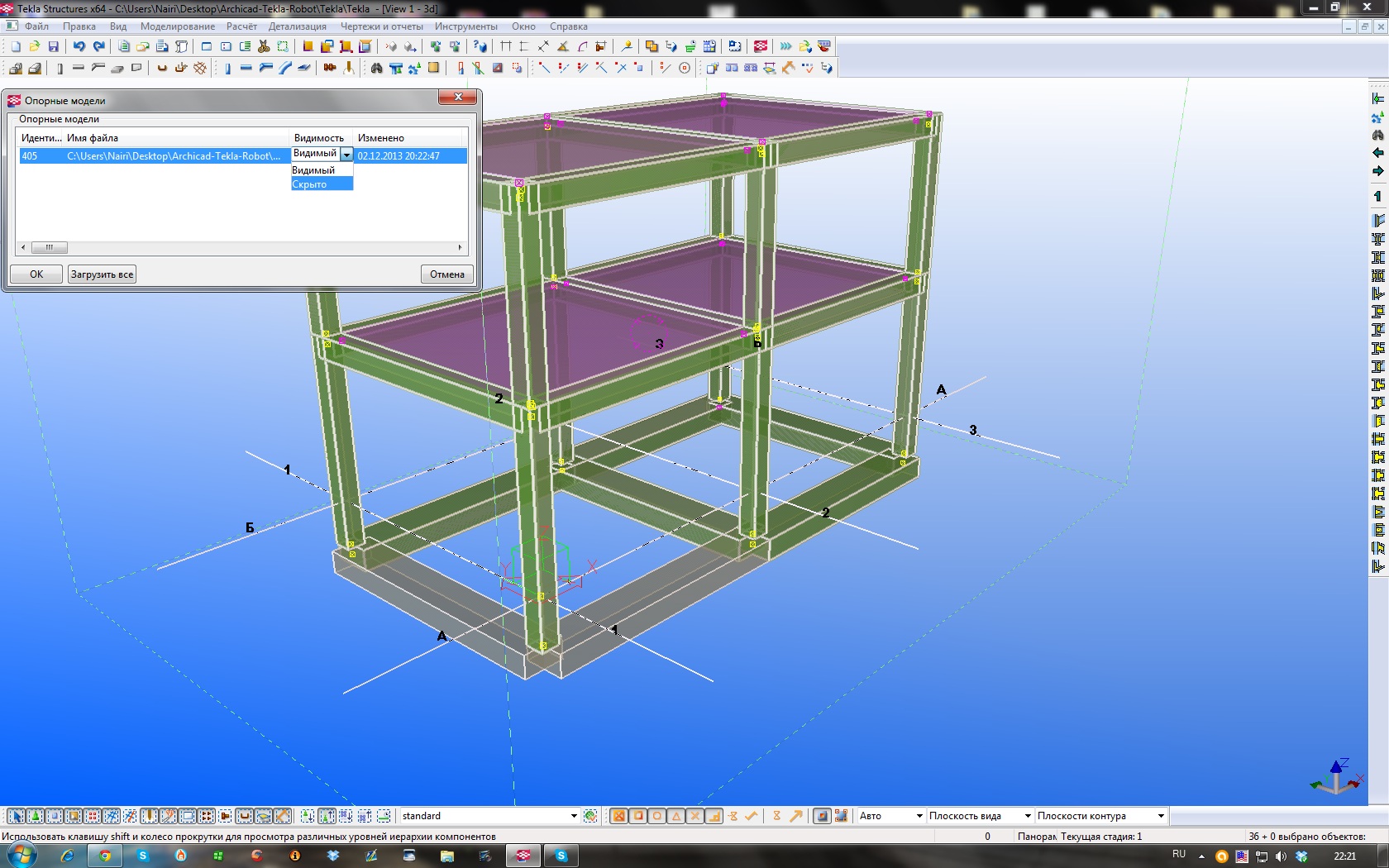Open the 'Моделирование' menu
The height and width of the screenshot is (868, 1389).
pos(177,26)
